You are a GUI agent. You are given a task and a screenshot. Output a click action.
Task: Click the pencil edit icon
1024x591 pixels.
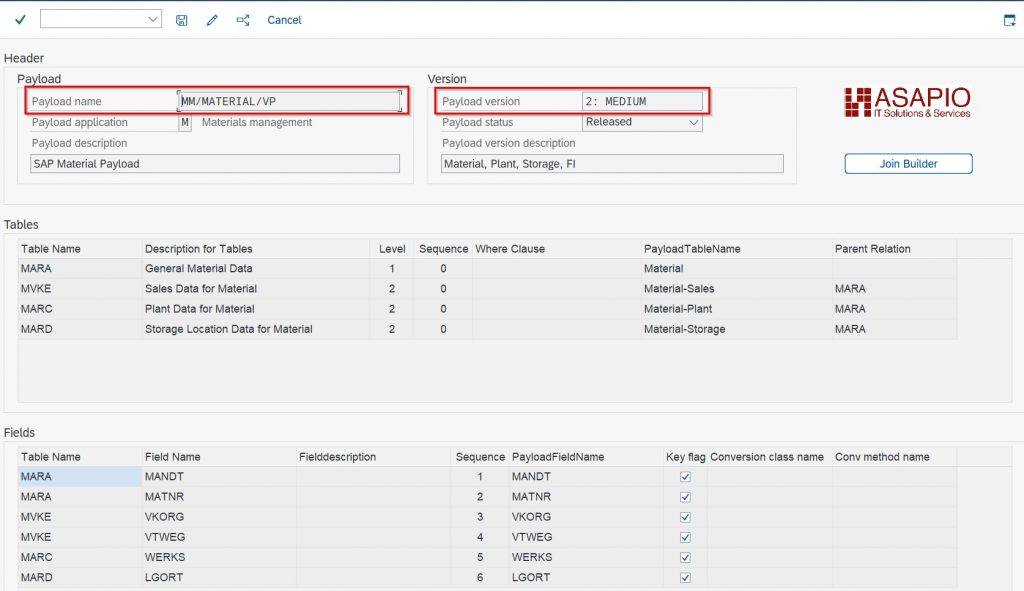click(212, 20)
